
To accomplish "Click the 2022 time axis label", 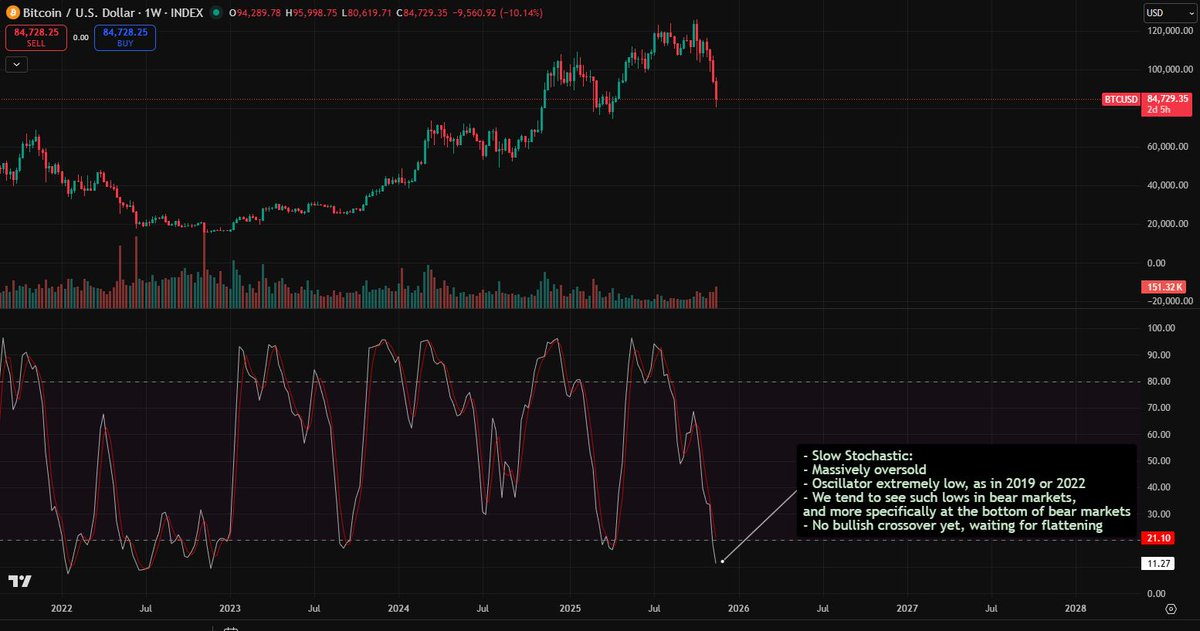I will point(62,607).
